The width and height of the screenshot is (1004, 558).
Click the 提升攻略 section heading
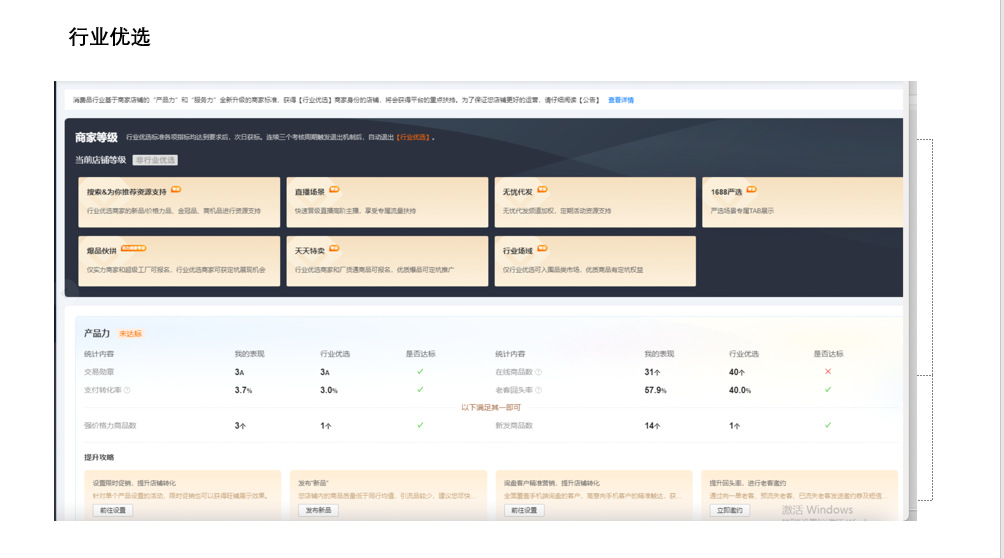[99, 457]
